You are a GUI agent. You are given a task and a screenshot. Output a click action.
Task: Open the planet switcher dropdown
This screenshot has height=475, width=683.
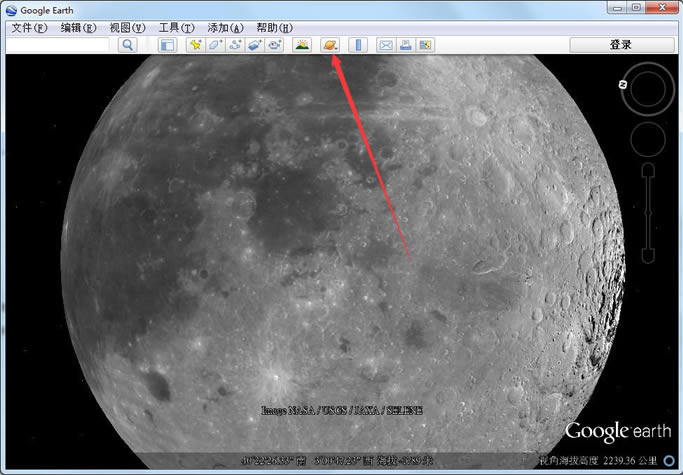(331, 45)
